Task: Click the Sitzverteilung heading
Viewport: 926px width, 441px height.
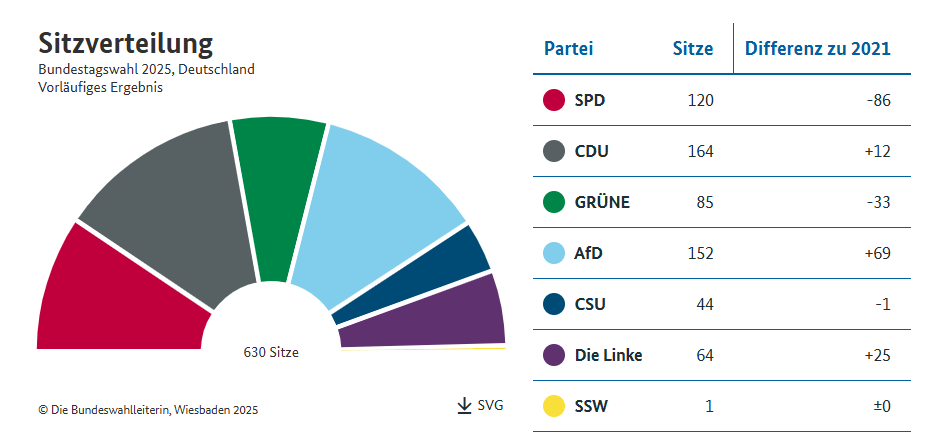Action: point(125,43)
